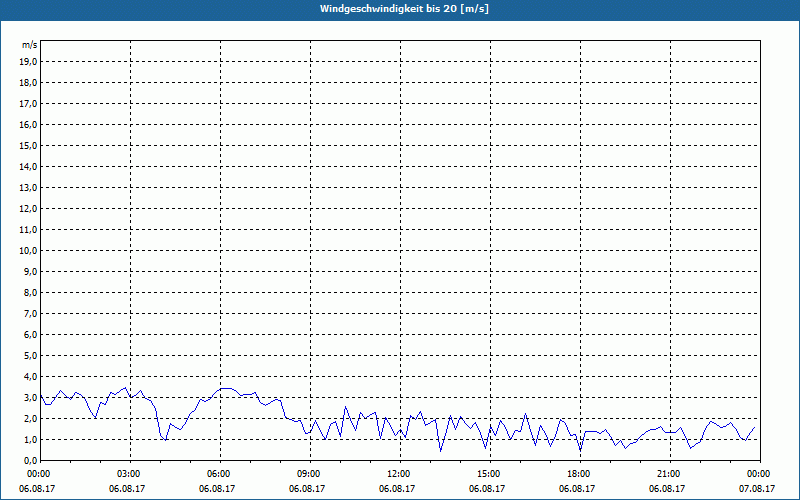The width and height of the screenshot is (800, 500).
Task: Select the 6,0 y-axis label
Action: coord(30,335)
